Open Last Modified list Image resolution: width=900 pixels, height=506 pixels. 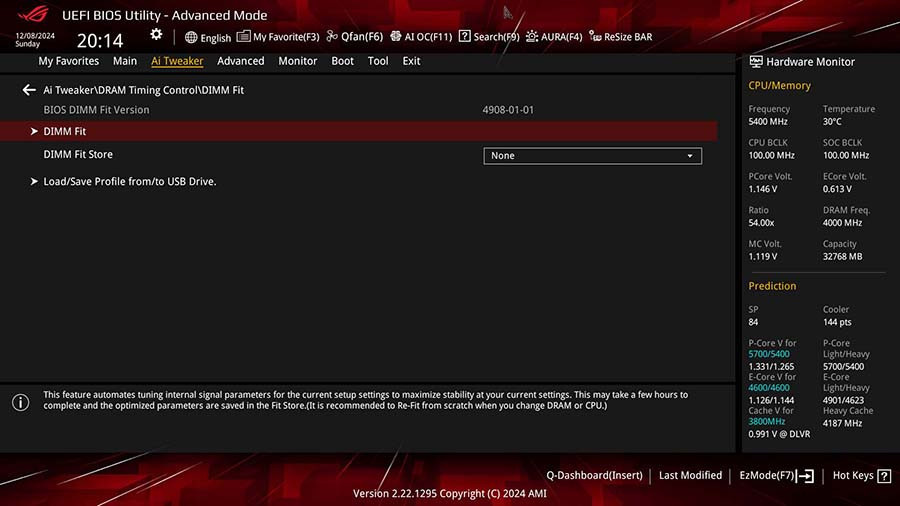pos(690,475)
